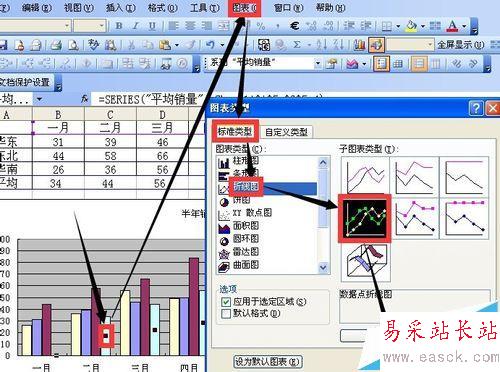Open the 窗口 menu
The height and width of the screenshot is (372, 500).
(x=289, y=8)
